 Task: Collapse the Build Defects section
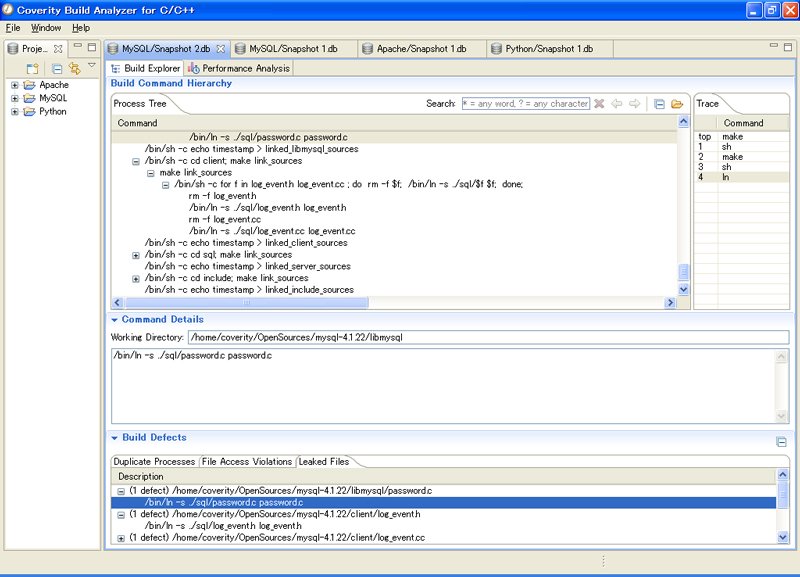(114, 438)
